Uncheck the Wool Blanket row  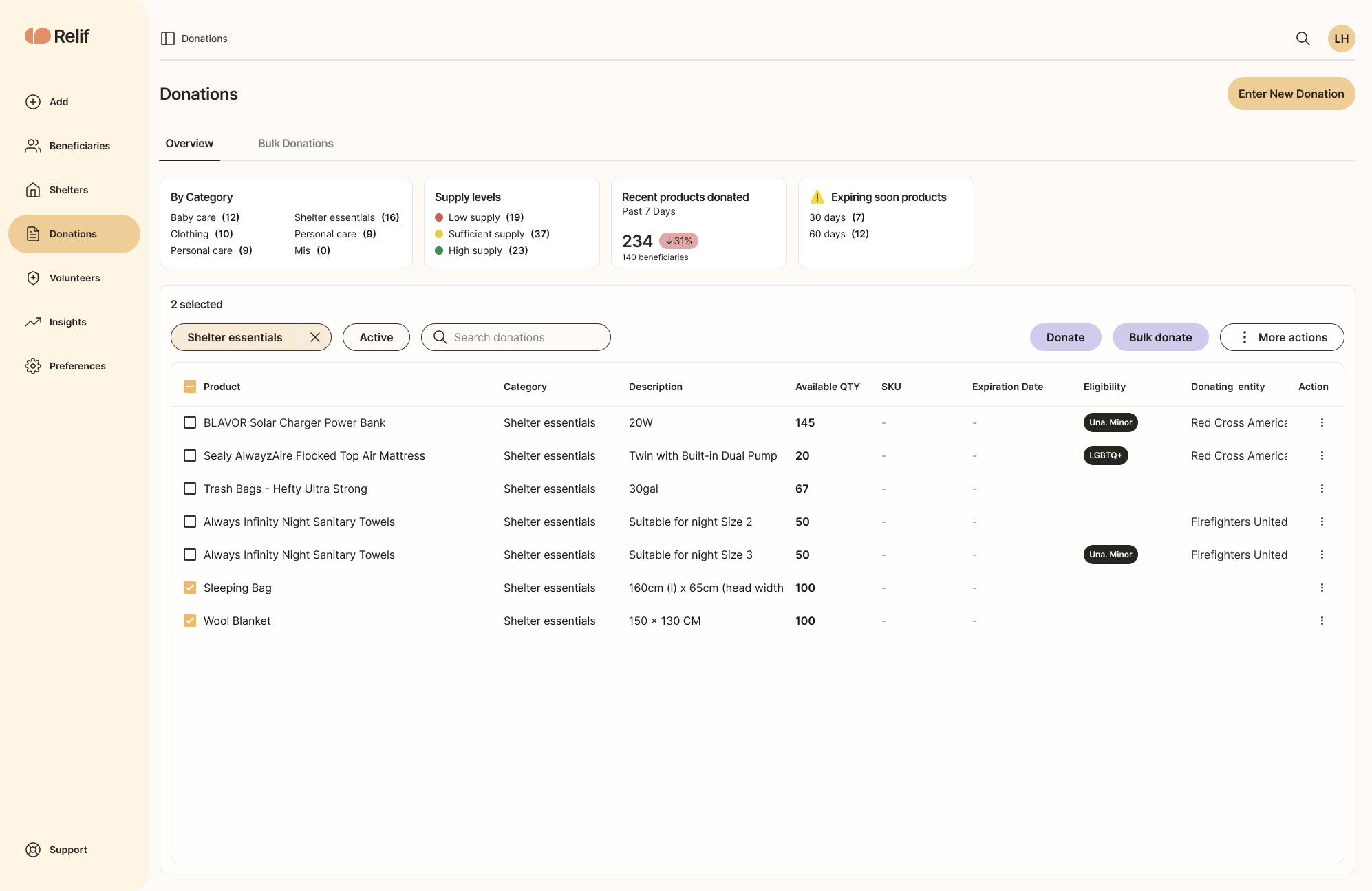[x=190, y=621]
